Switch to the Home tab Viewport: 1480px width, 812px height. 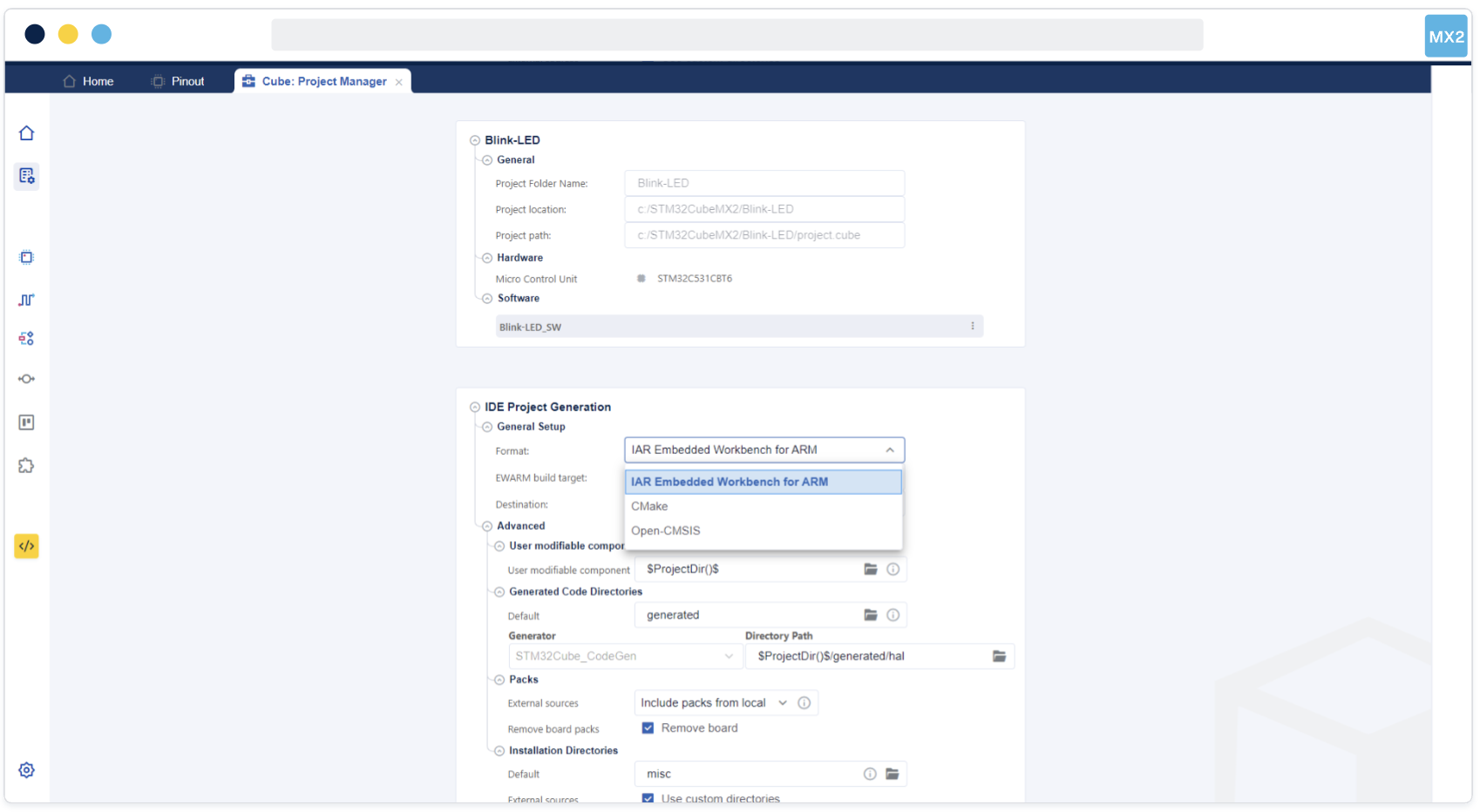89,81
